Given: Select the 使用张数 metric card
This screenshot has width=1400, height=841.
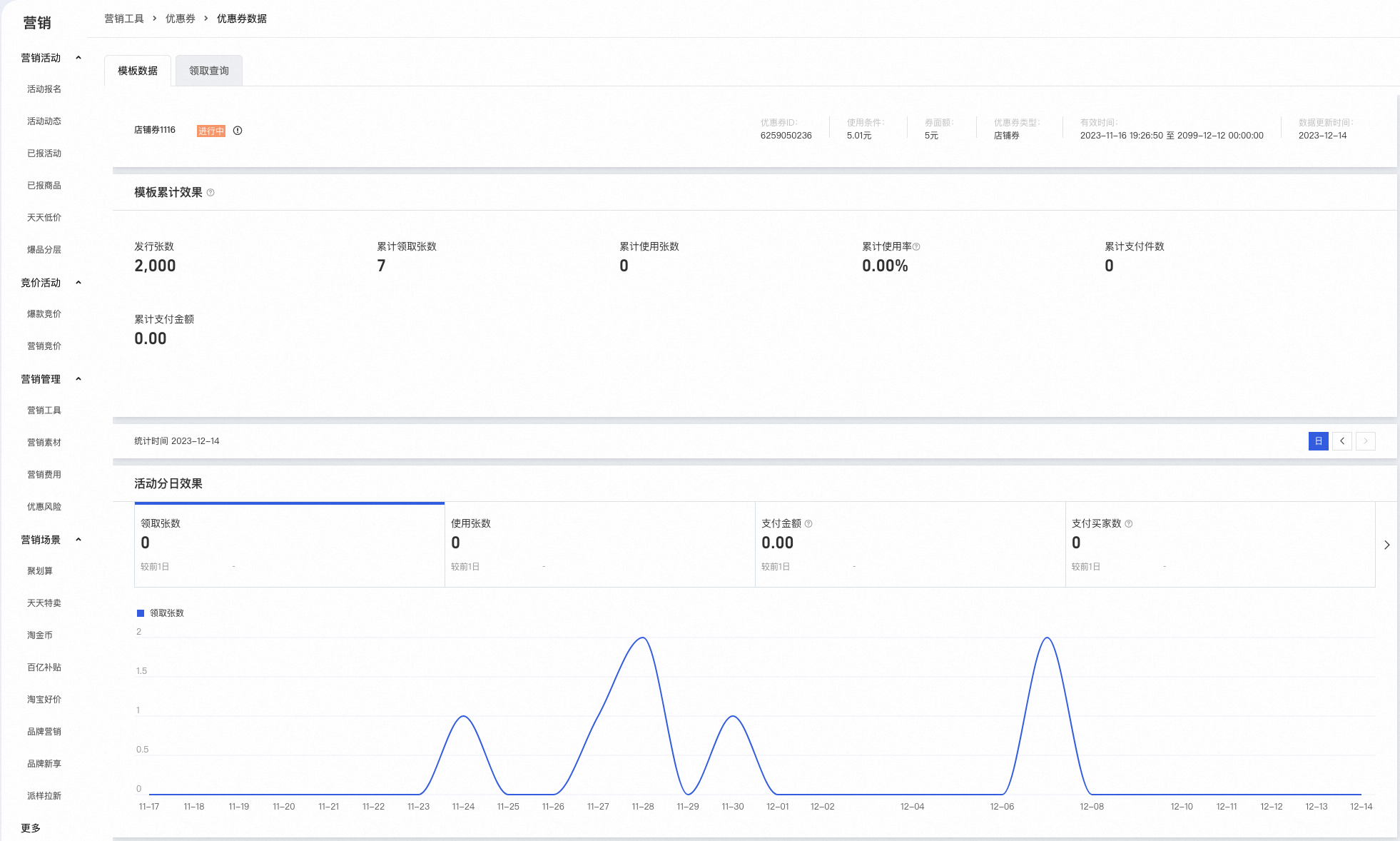Looking at the screenshot, I should [600, 545].
